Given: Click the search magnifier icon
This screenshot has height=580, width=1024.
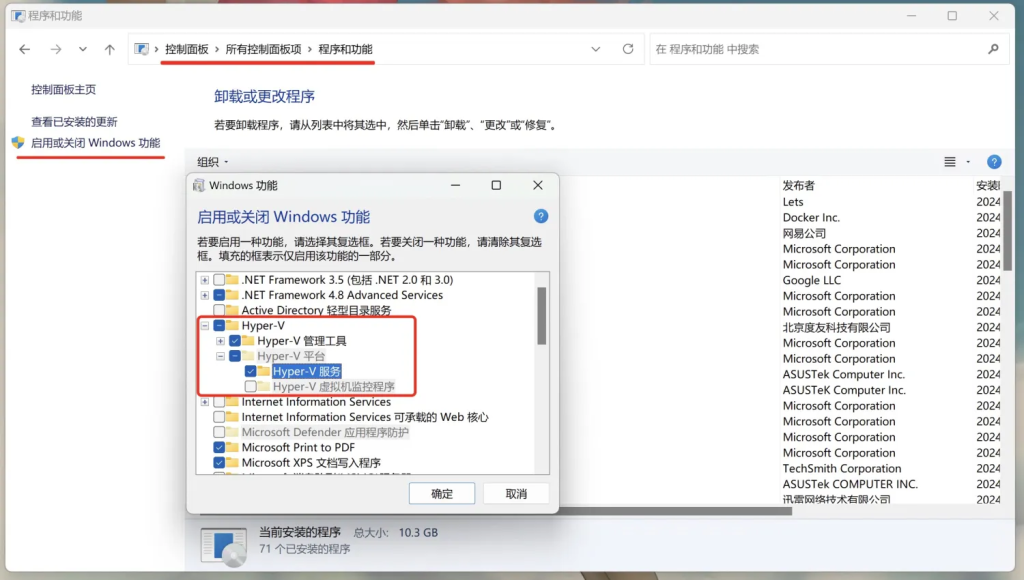Looking at the screenshot, I should click(x=993, y=49).
